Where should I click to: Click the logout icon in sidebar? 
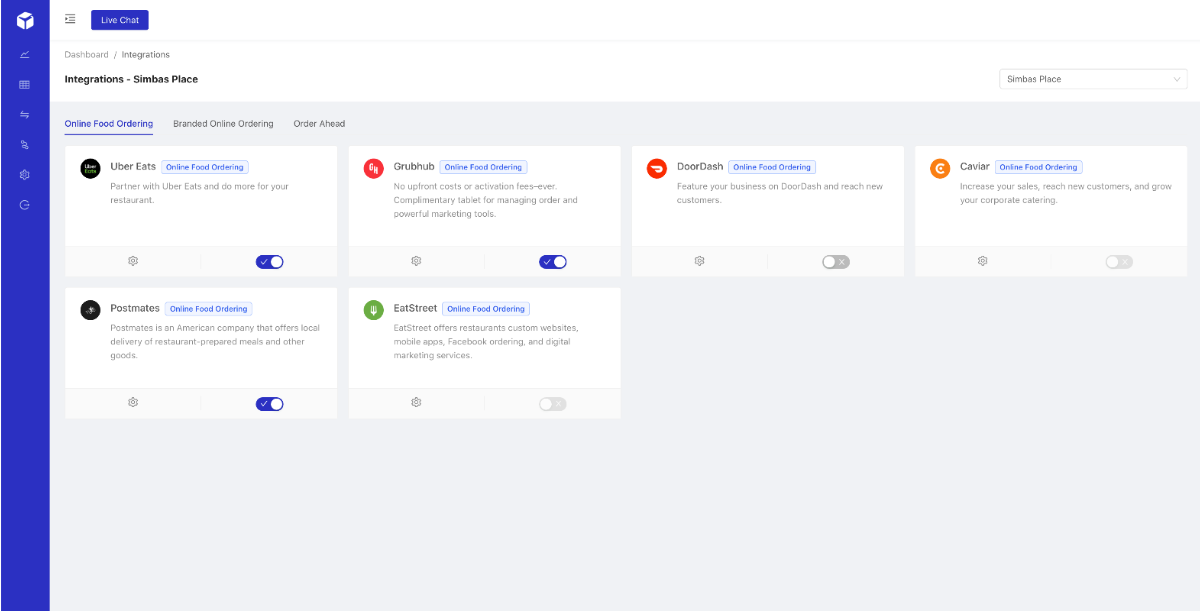click(25, 204)
